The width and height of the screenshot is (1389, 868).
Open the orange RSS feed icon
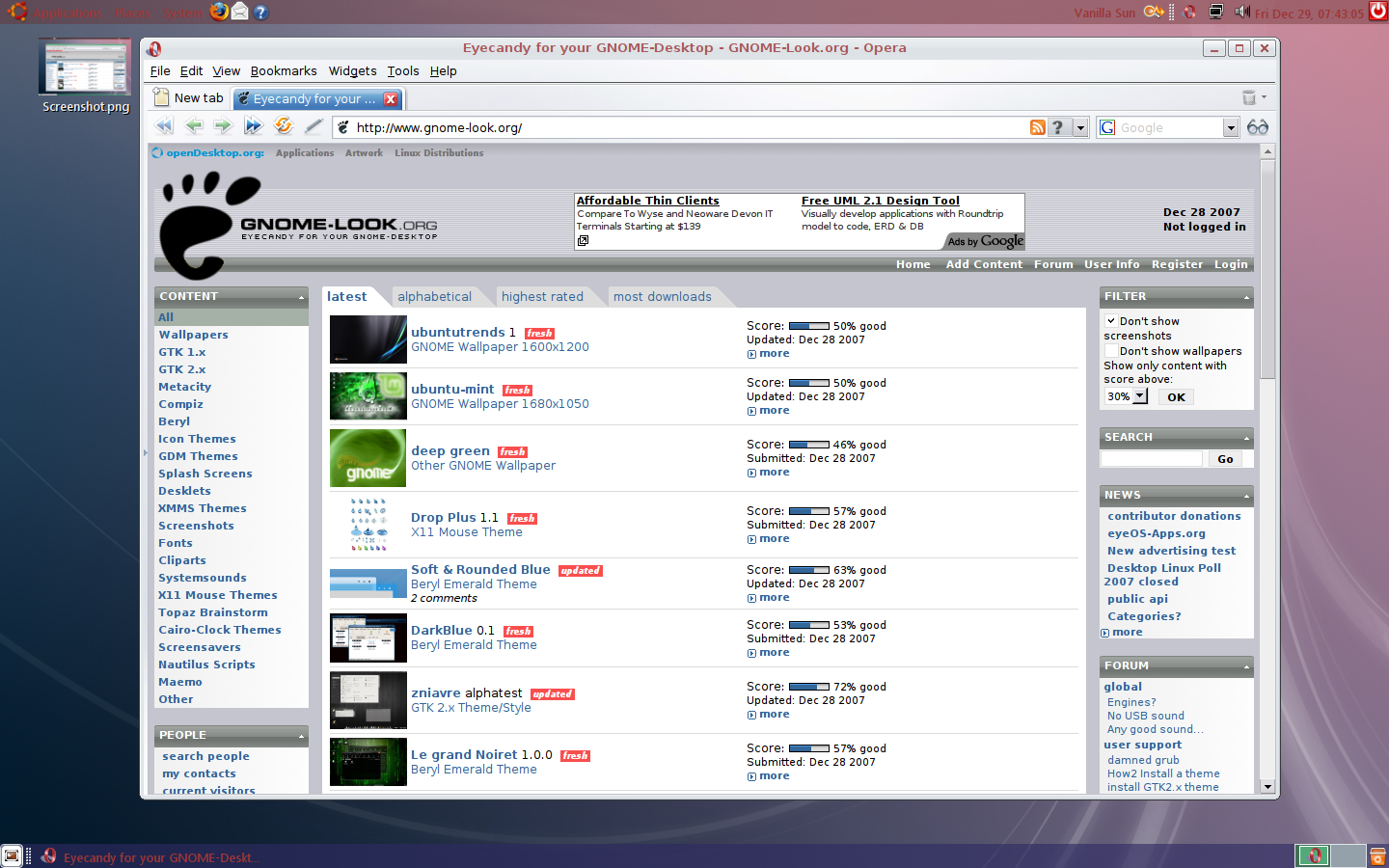click(1038, 127)
